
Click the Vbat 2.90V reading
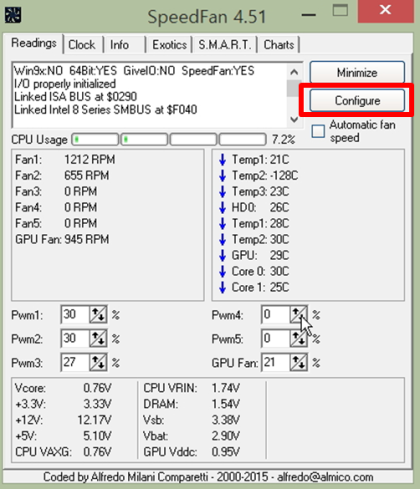[191, 436]
